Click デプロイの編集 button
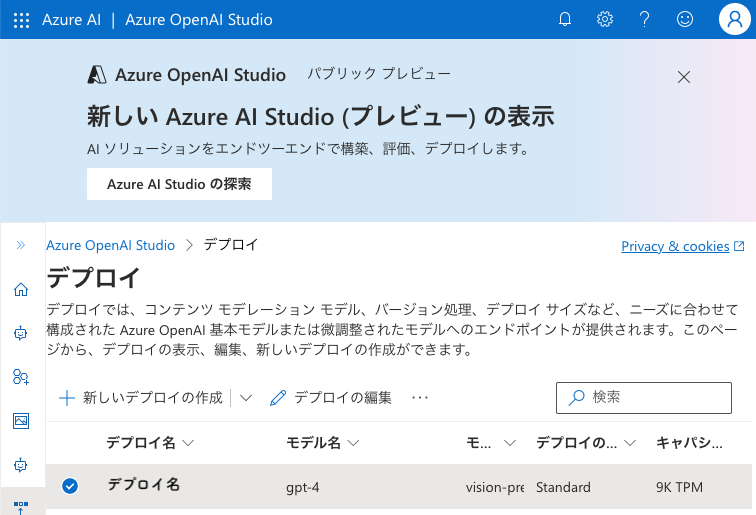756x515 pixels. pos(331,397)
